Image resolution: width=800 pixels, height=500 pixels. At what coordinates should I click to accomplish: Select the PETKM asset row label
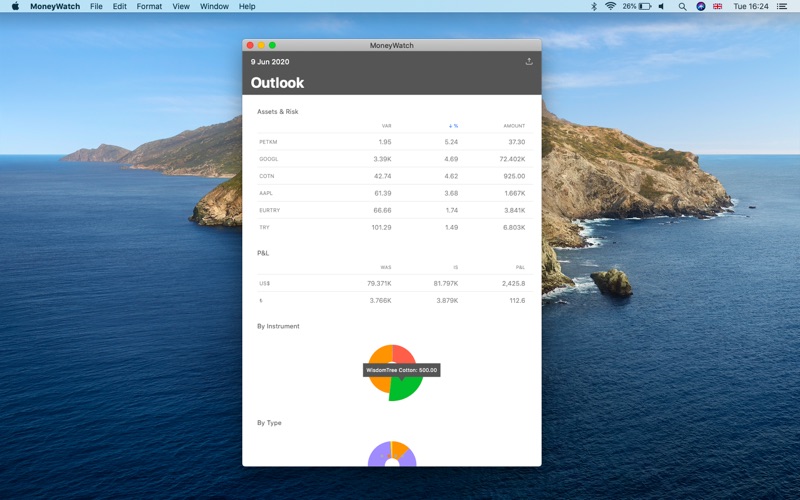(x=268, y=142)
